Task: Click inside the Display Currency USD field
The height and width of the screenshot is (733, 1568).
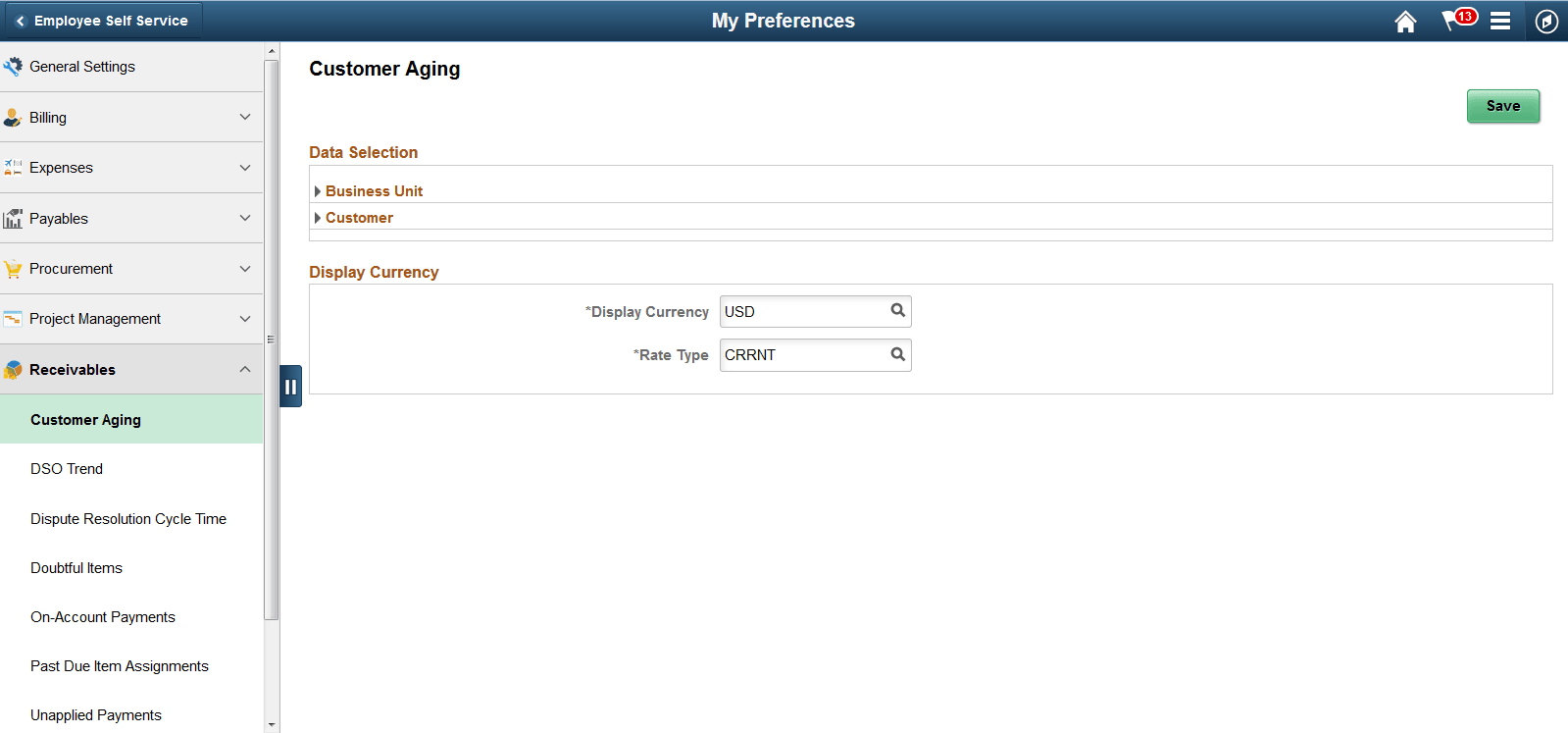Action: 794,310
